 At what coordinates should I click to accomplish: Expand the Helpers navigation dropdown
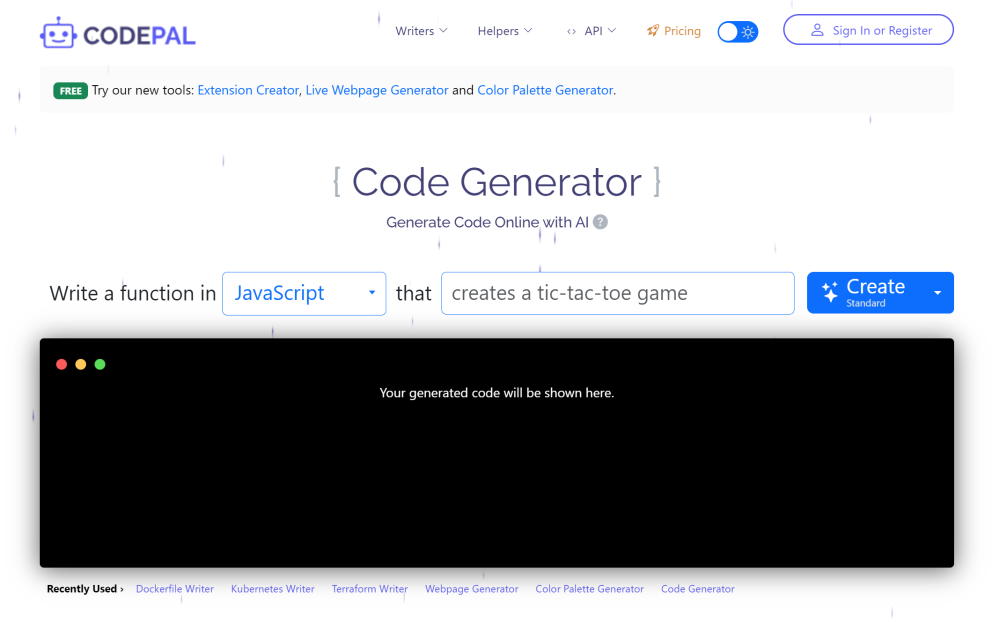(x=505, y=31)
